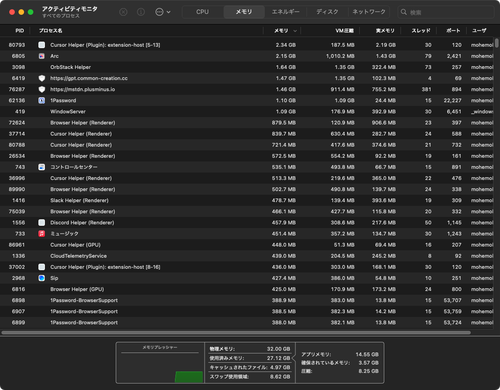Select the WindowServer process row
This screenshot has width=500, height=390.
click(x=247, y=111)
